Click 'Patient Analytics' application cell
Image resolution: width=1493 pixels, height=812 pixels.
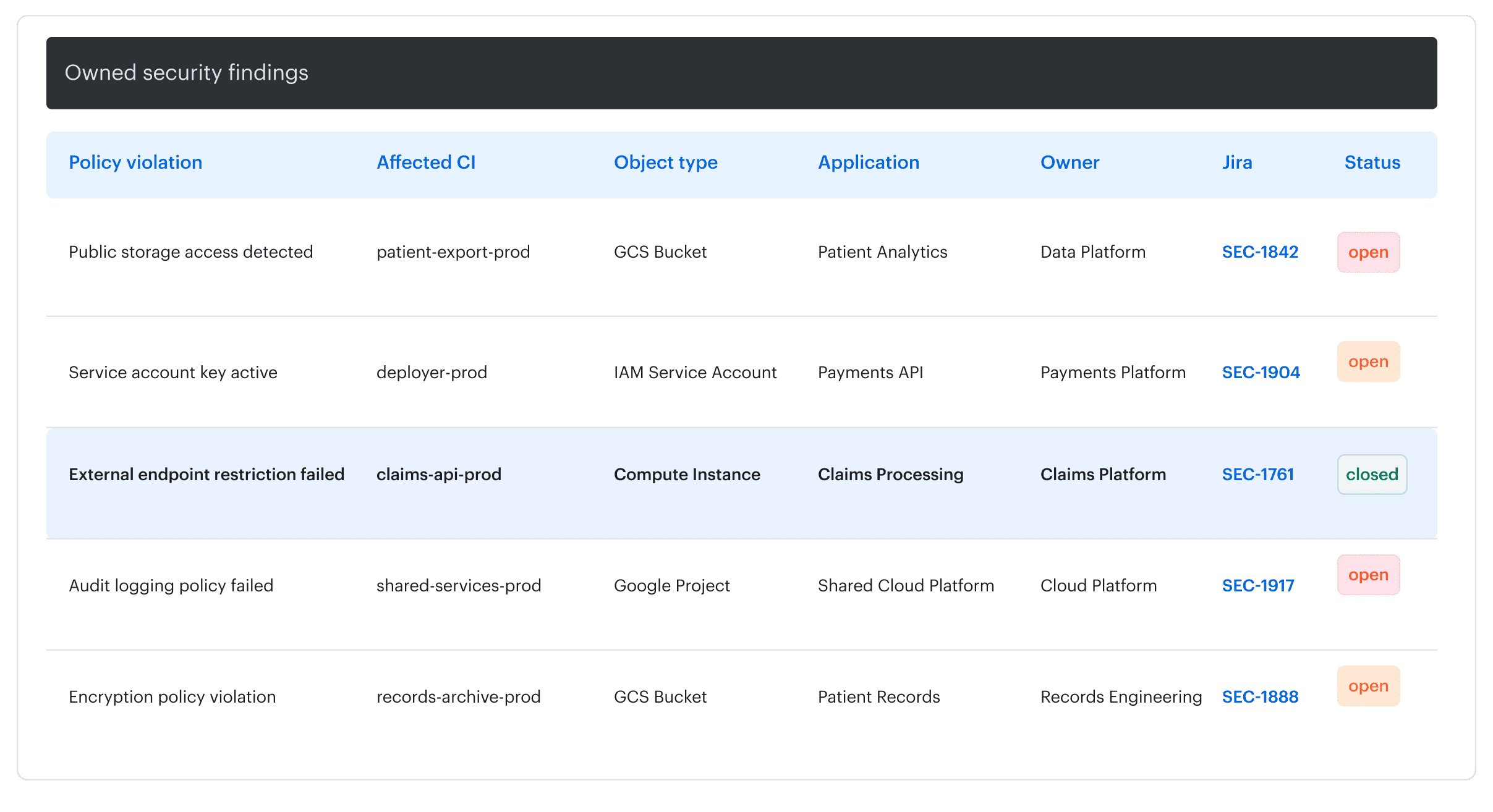point(883,252)
